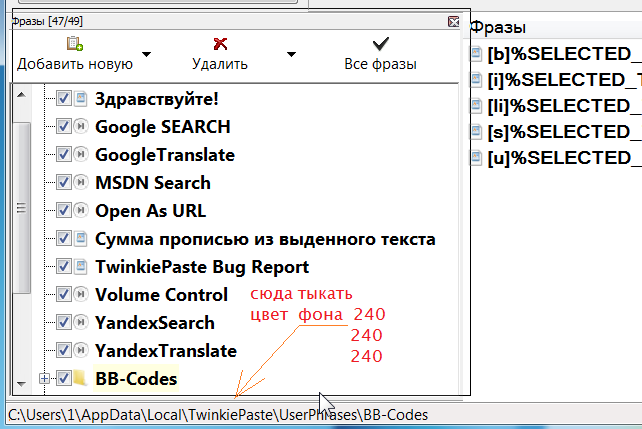Click the note icon beside TwinkiePaste Bug Report
This screenshot has height=429, width=642.
click(x=81, y=266)
